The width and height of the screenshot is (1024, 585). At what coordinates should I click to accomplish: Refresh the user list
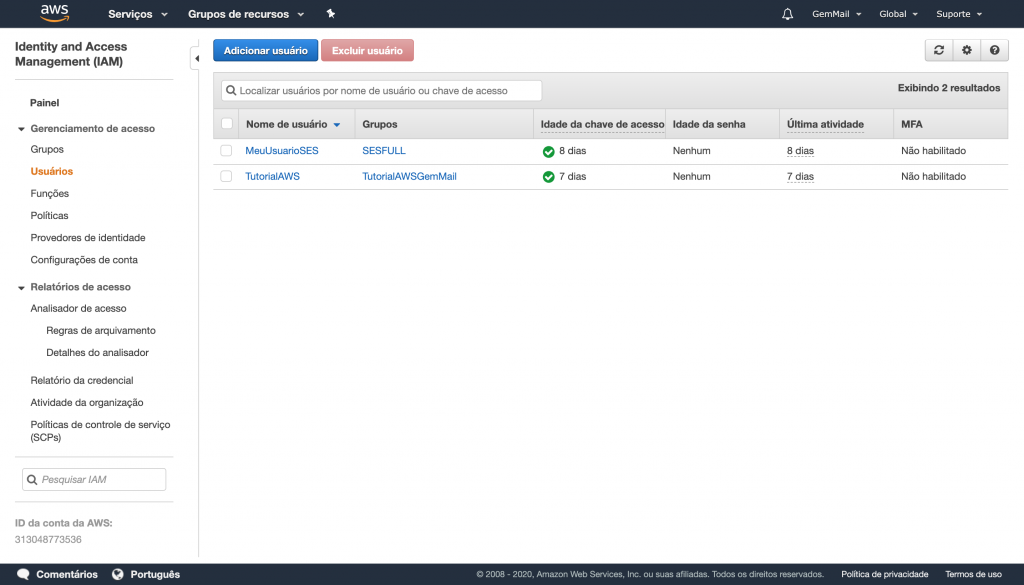tap(939, 50)
